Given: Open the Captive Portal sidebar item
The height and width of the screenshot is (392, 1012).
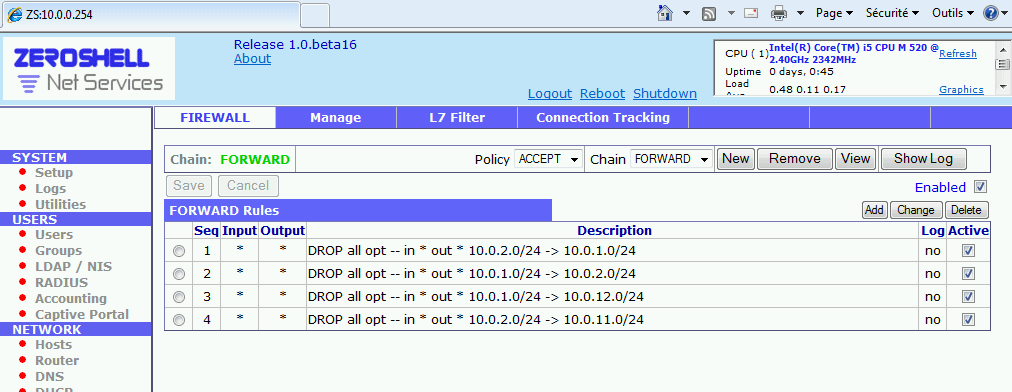Looking at the screenshot, I should [81, 315].
